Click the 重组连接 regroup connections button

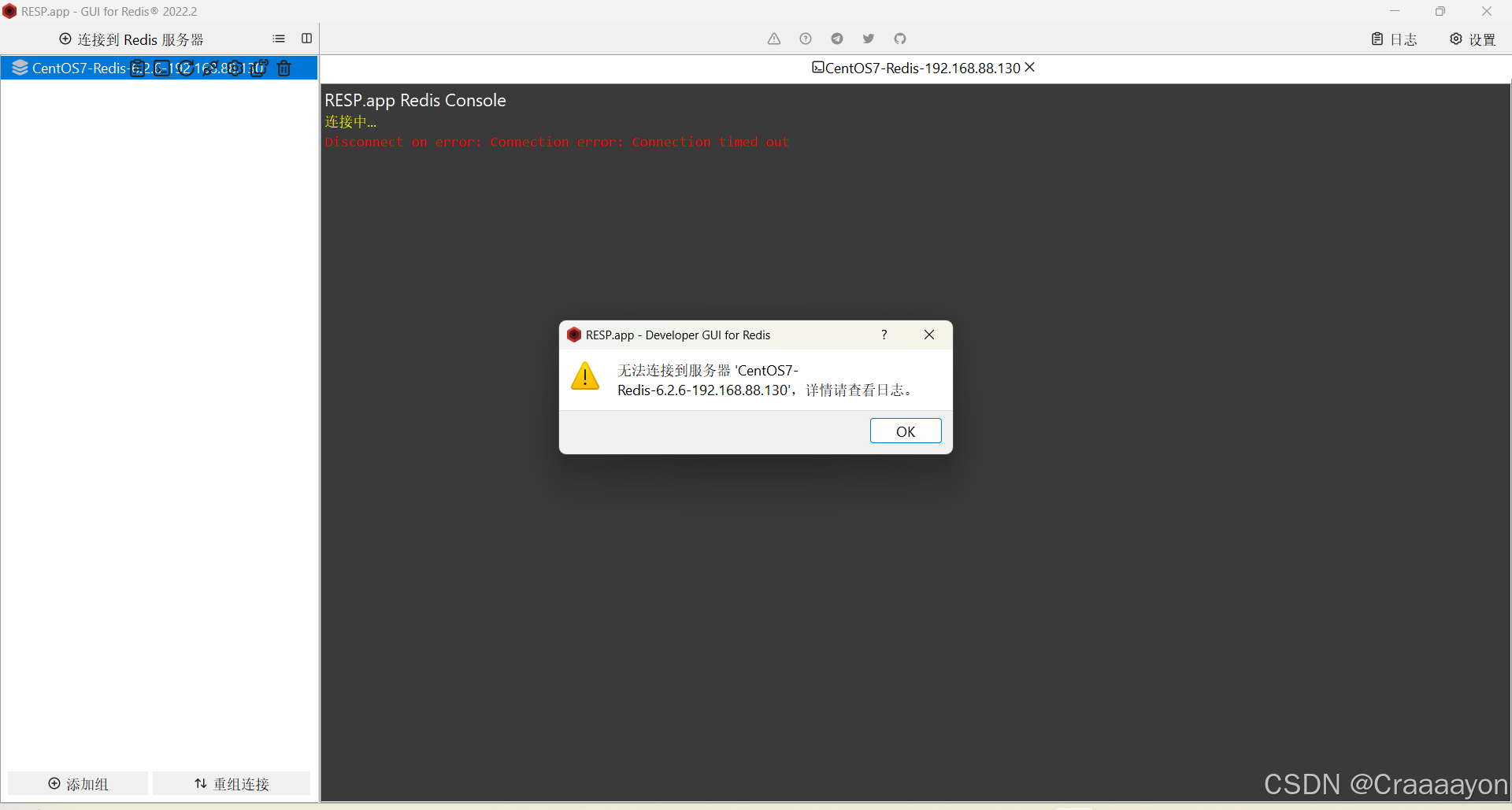click(x=232, y=784)
